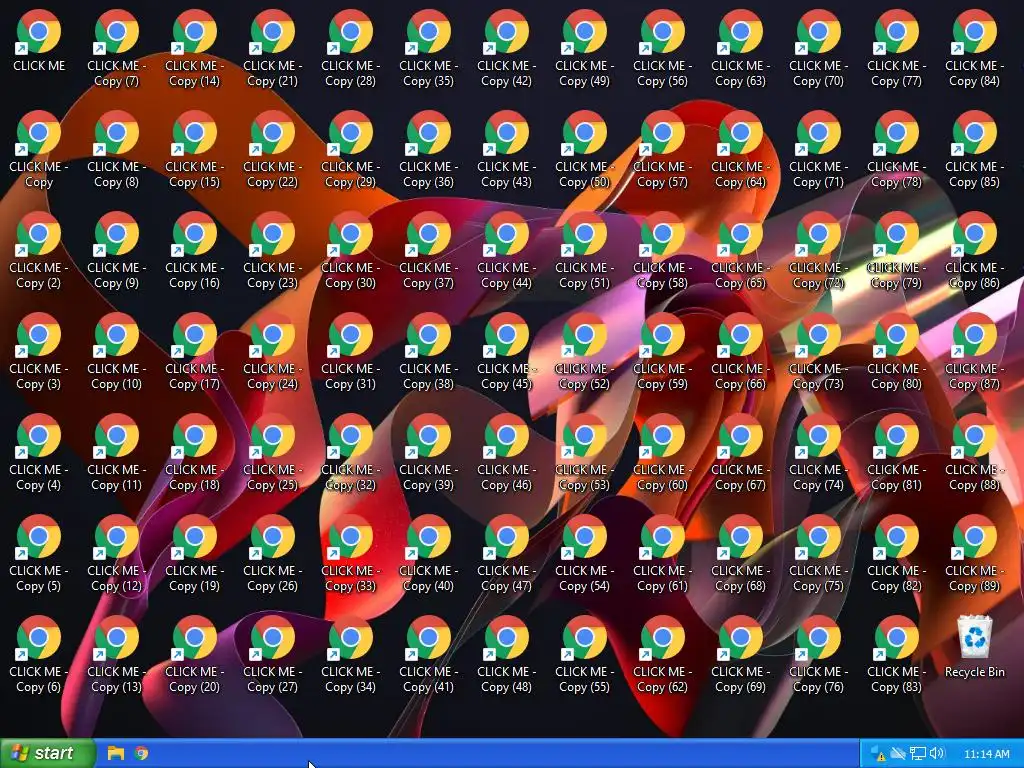This screenshot has width=1024, height=768.
Task: Click the 11:14 AM taskbar clock
Action: (987, 754)
